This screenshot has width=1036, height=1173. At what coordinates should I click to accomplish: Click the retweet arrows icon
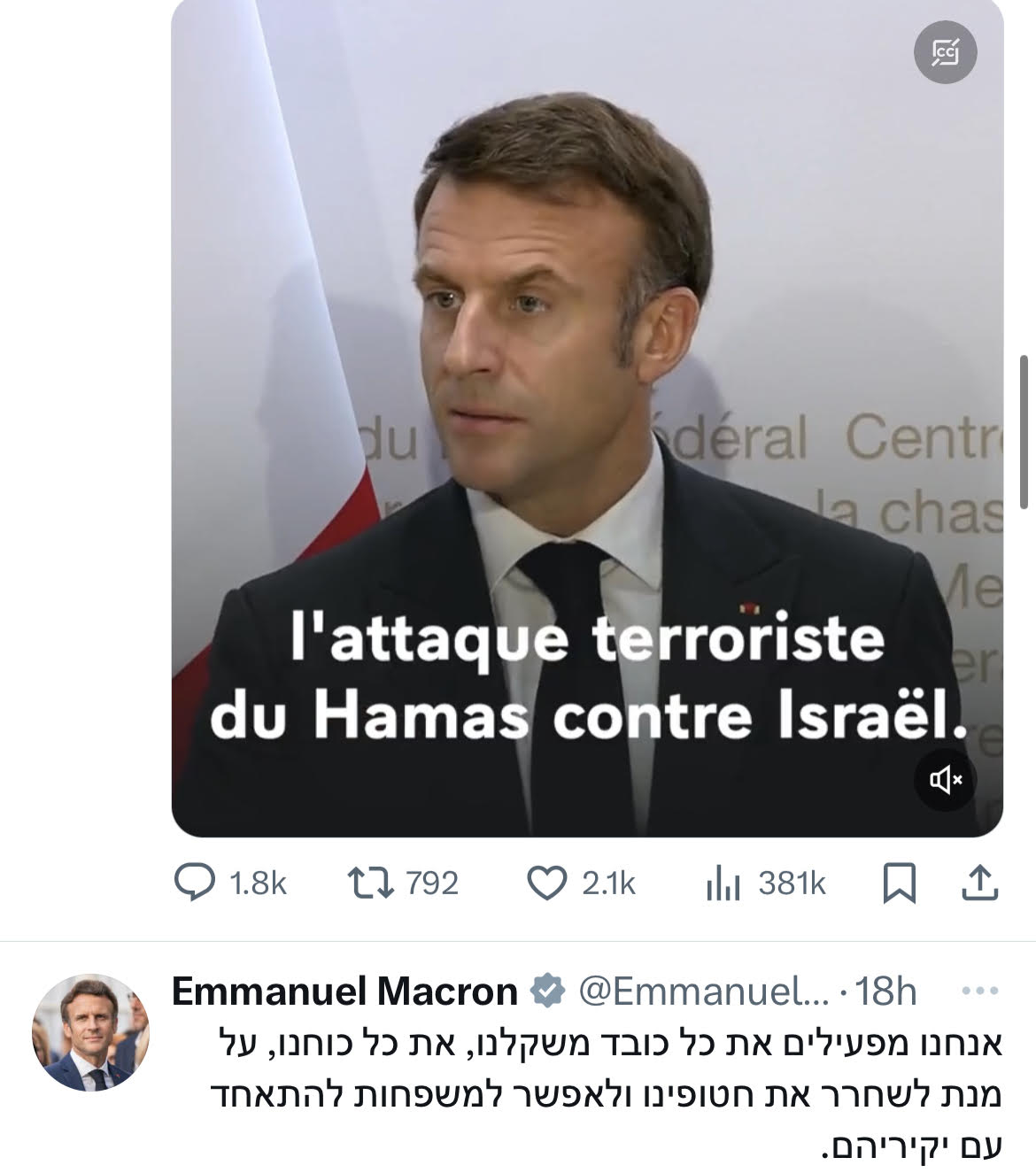(371, 884)
